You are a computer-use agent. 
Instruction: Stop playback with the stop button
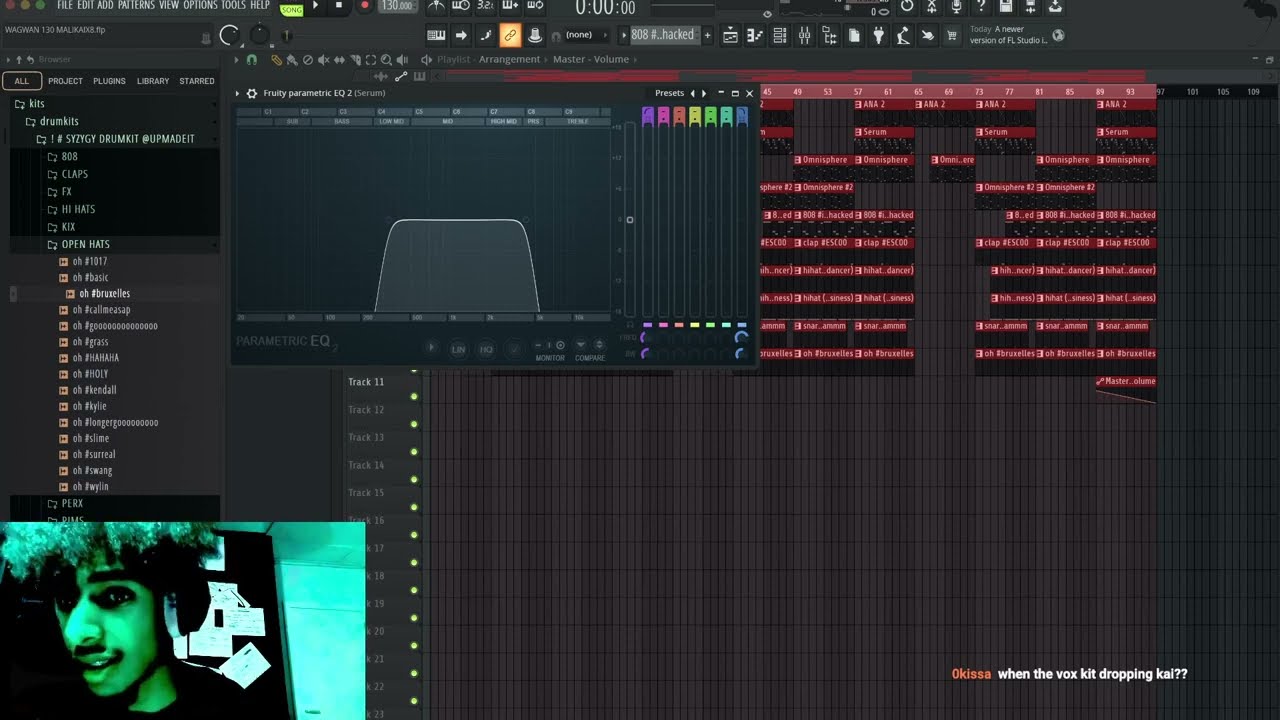click(338, 5)
